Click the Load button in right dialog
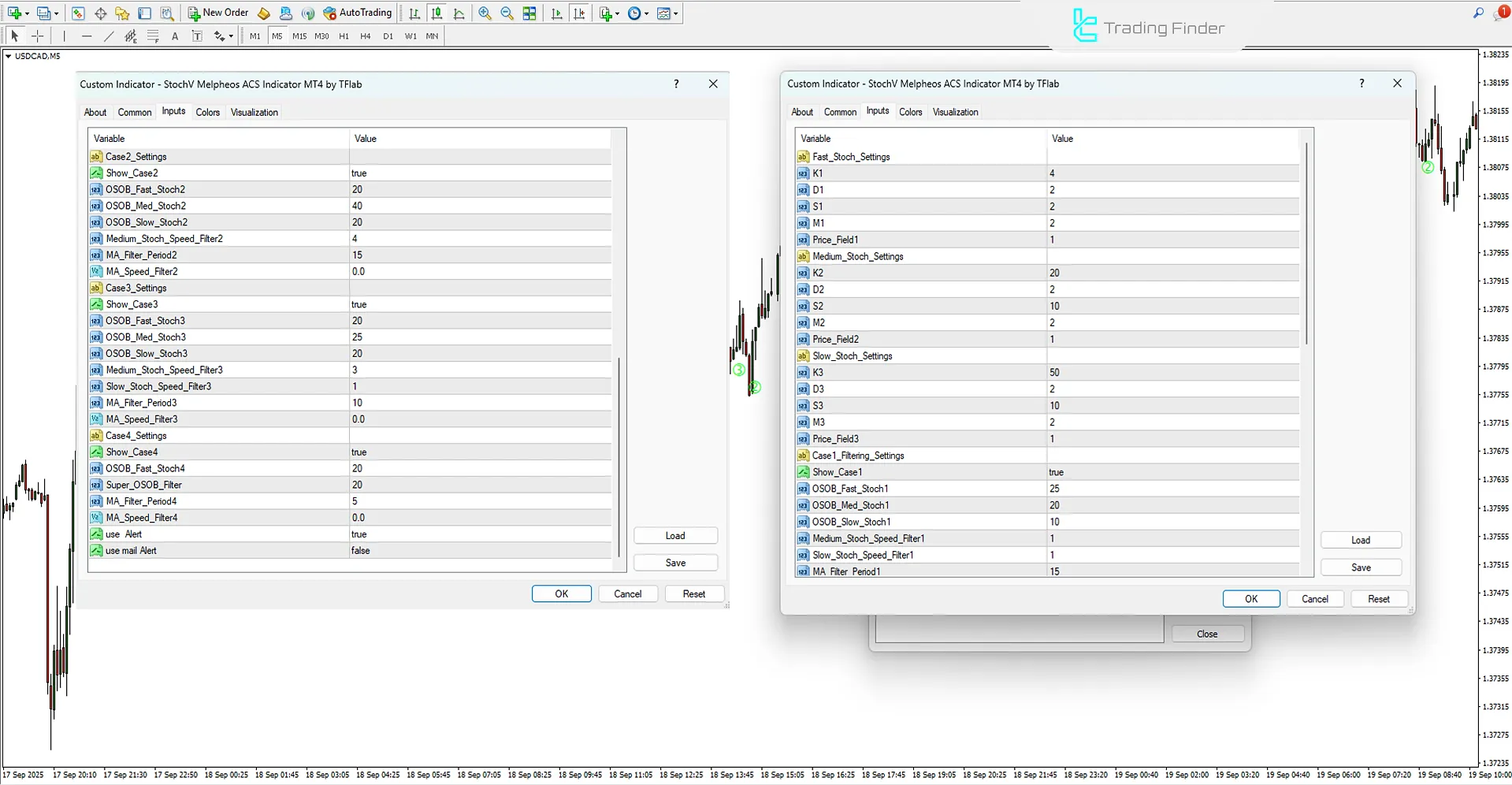The height and width of the screenshot is (785, 1512). [1361, 540]
